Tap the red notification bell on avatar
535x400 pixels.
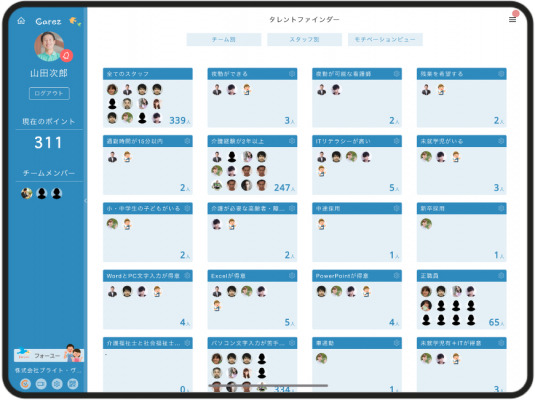pyautogui.click(x=67, y=55)
